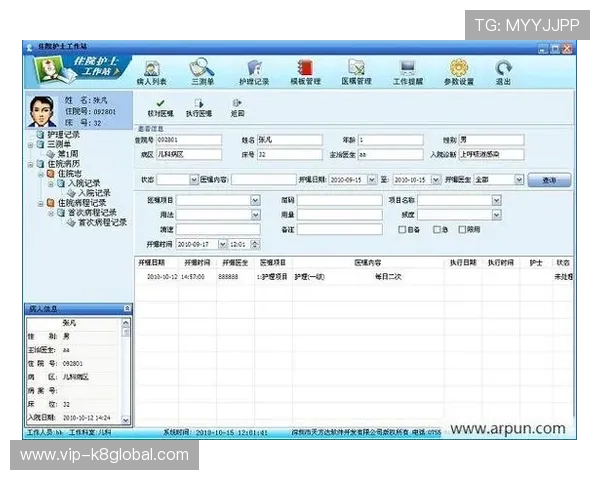Click the 住院号 field showing 092801
Viewport: 600px width, 480px height.
[189, 140]
